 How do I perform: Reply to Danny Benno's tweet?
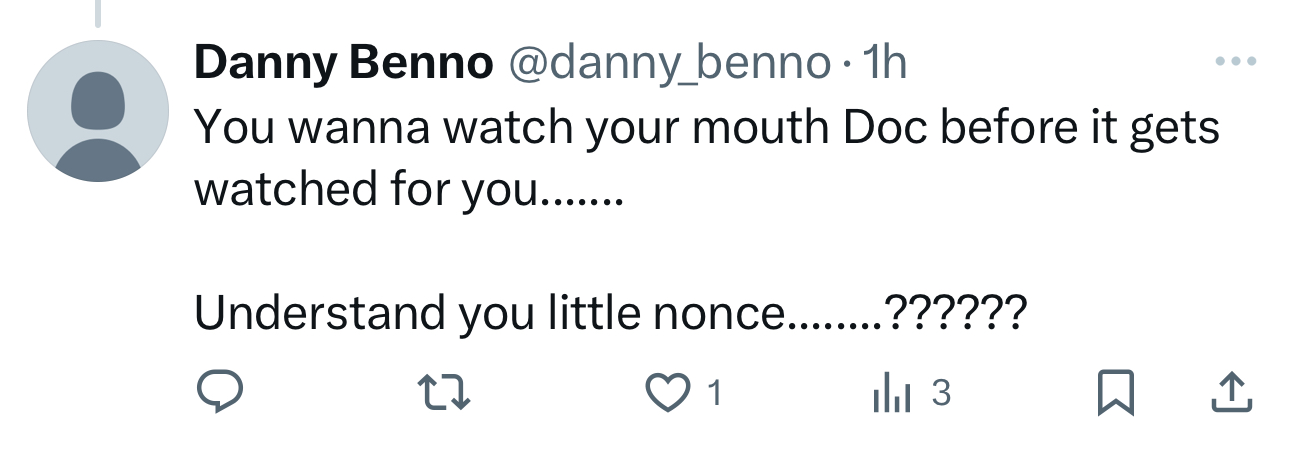coord(219,392)
